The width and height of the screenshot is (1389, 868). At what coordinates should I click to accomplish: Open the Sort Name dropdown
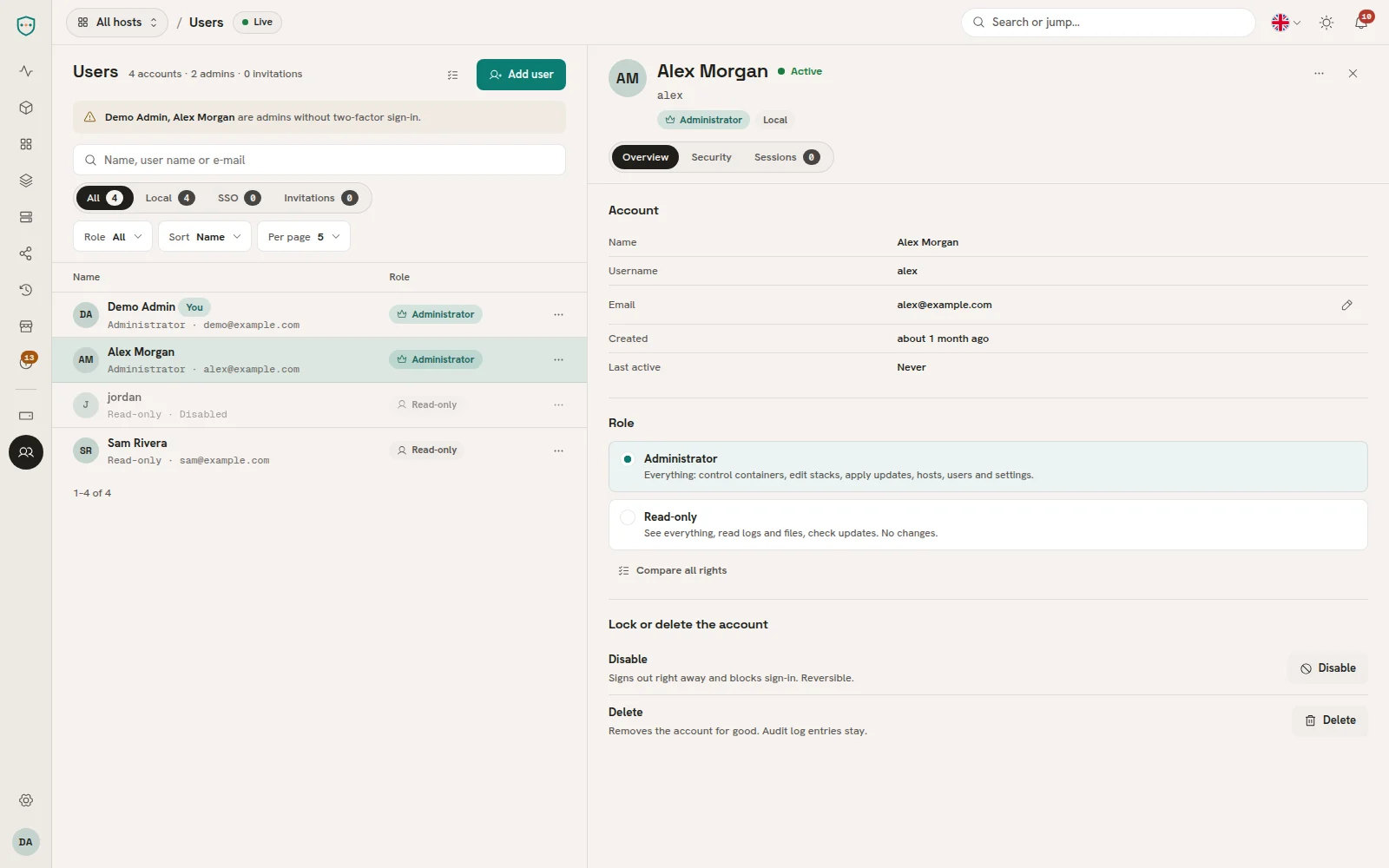(205, 237)
